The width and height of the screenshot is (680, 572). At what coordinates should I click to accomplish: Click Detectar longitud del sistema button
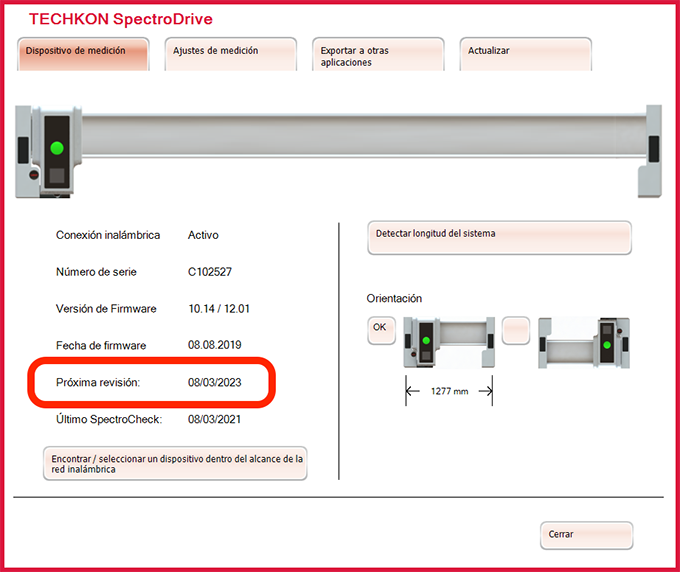500,238
